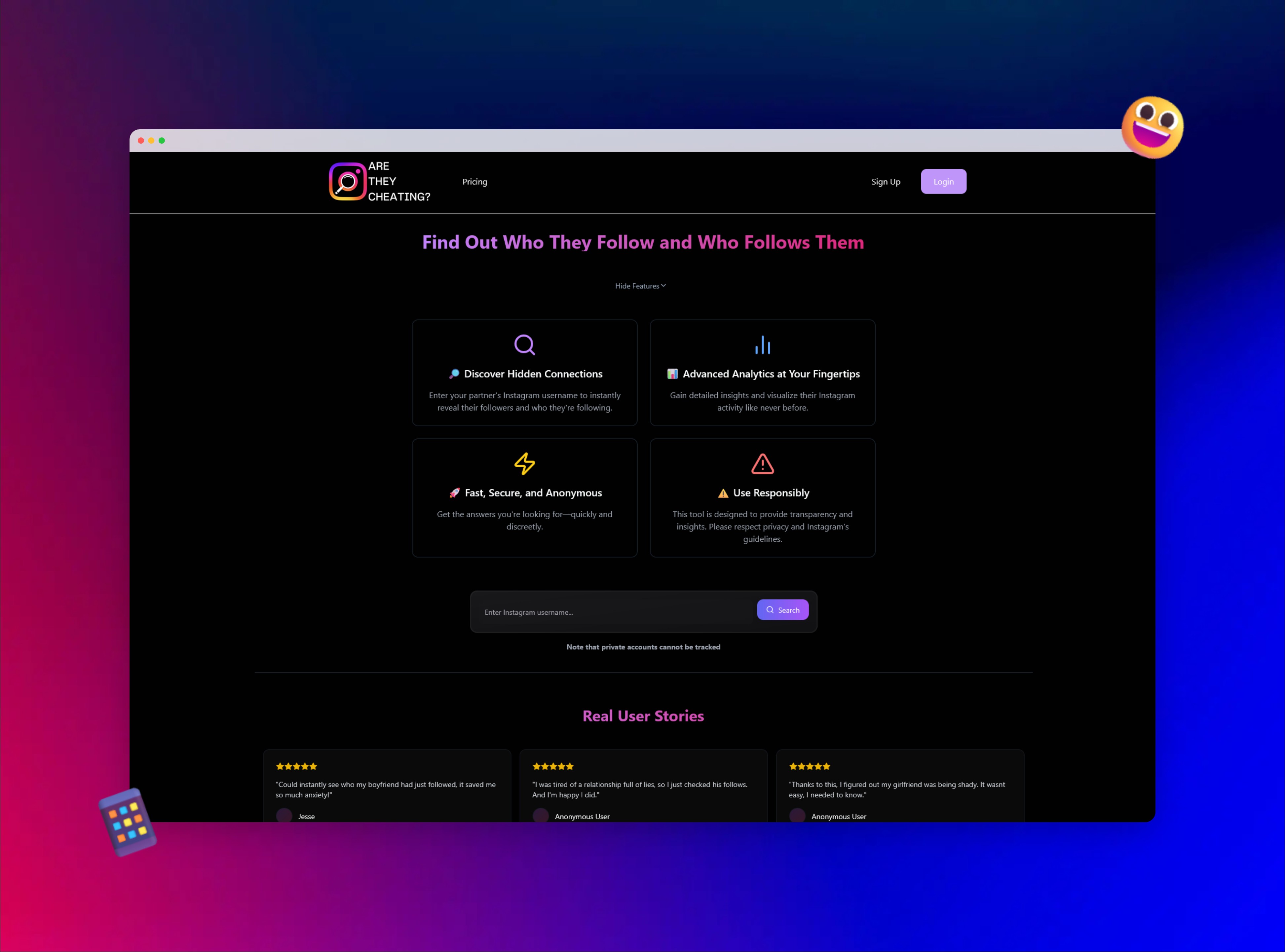Click the red warning triangle icon
Image resolution: width=1285 pixels, height=952 pixels.
pos(762,463)
